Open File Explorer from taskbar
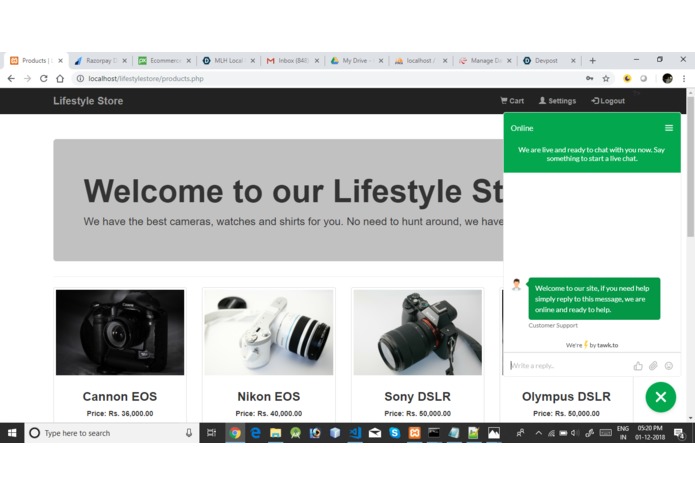The height and width of the screenshot is (494, 695). pos(275,433)
